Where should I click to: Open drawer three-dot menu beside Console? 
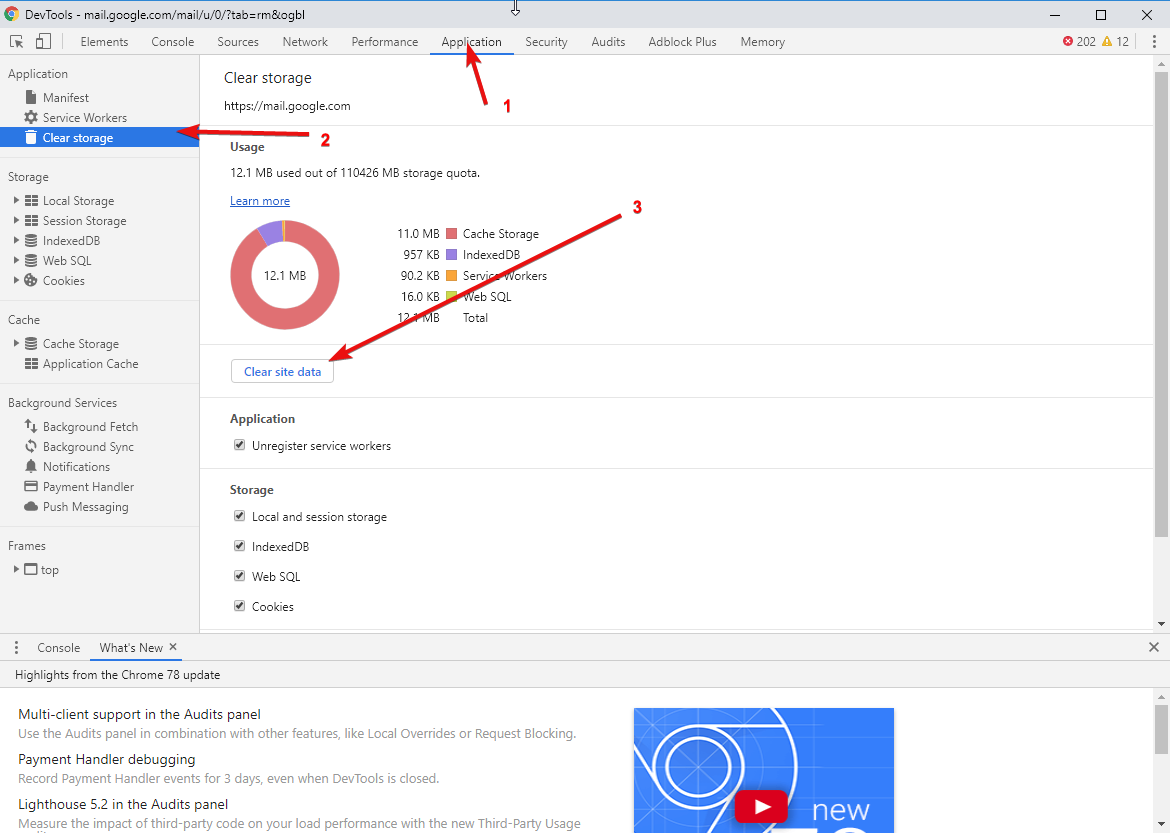tap(16, 648)
